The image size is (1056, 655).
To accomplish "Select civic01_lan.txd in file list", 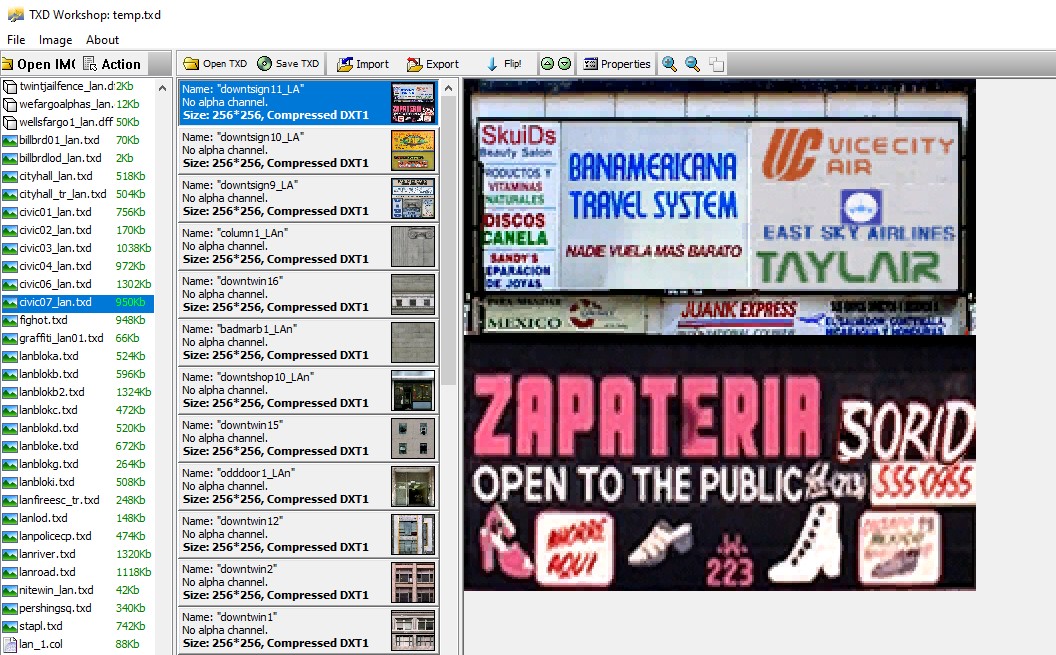I will [x=77, y=212].
